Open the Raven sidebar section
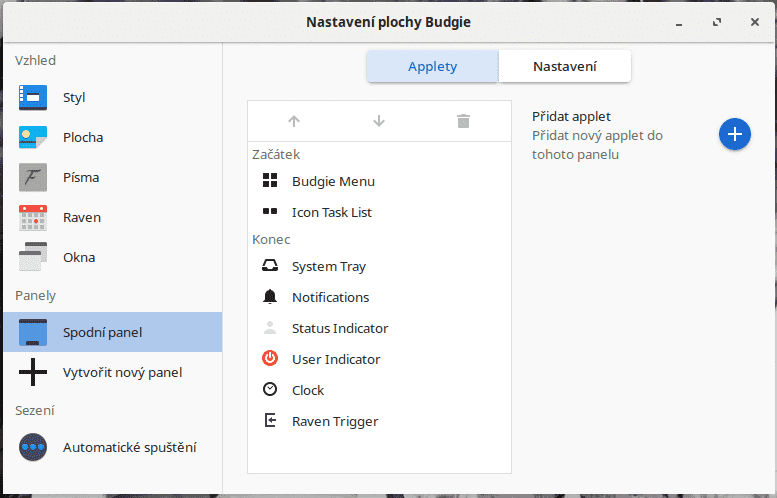Viewport: 777px width, 498px height. [81, 217]
